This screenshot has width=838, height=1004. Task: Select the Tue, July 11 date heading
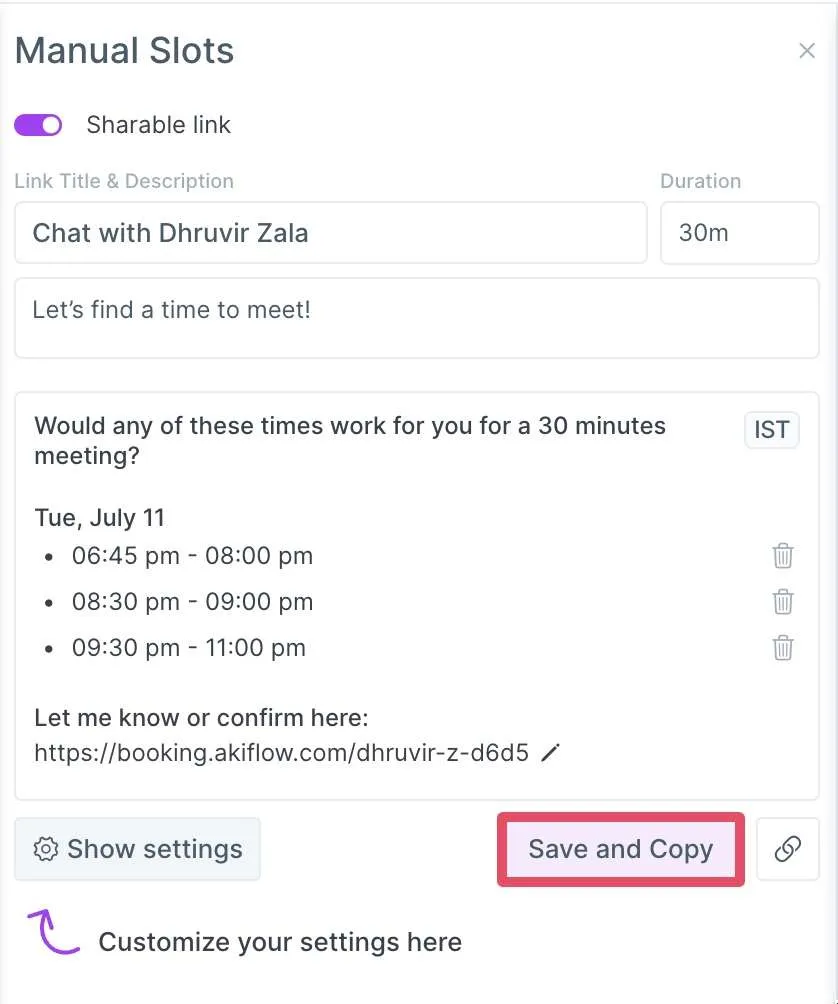(x=100, y=517)
